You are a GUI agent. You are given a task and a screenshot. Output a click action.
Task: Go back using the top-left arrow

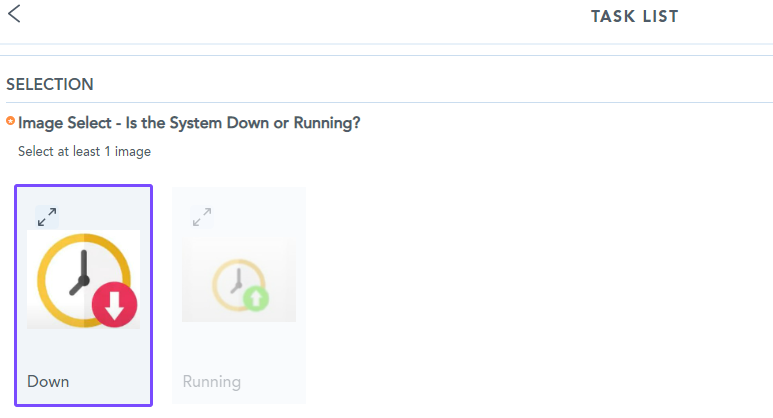coord(14,14)
